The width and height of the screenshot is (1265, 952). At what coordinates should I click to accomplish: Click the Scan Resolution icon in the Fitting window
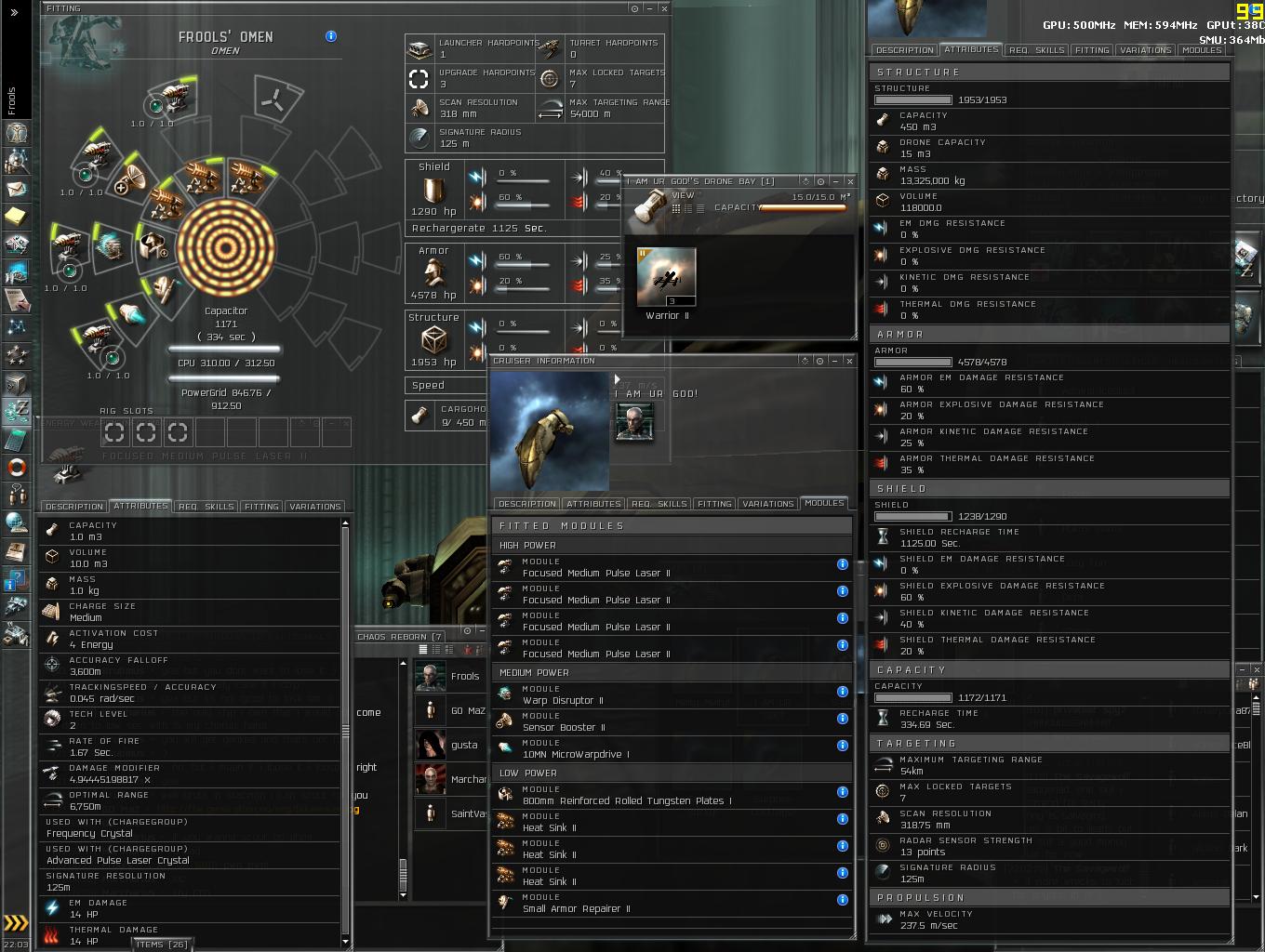(x=419, y=109)
